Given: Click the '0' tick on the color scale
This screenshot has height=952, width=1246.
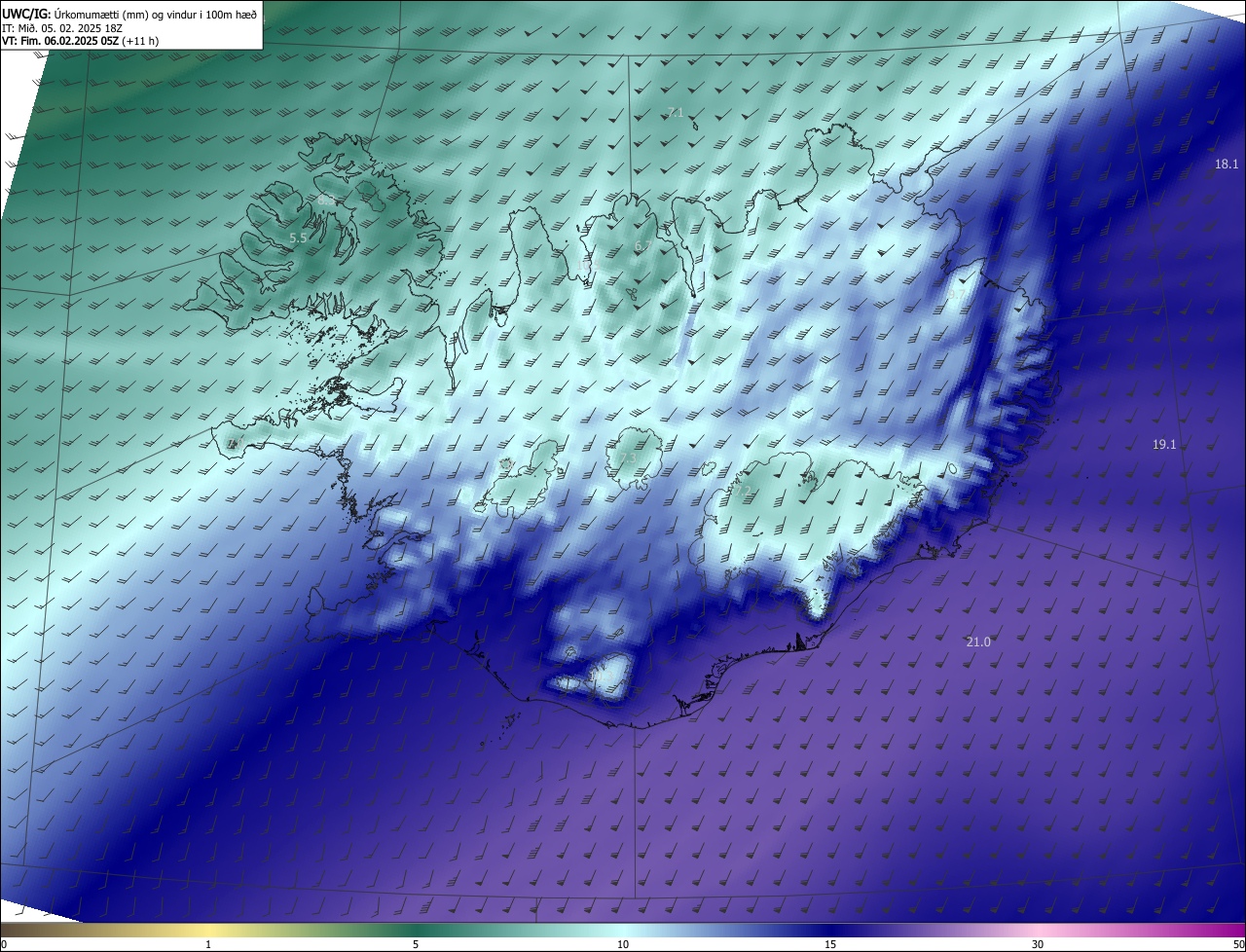Looking at the screenshot, I should pyautogui.click(x=4, y=945).
